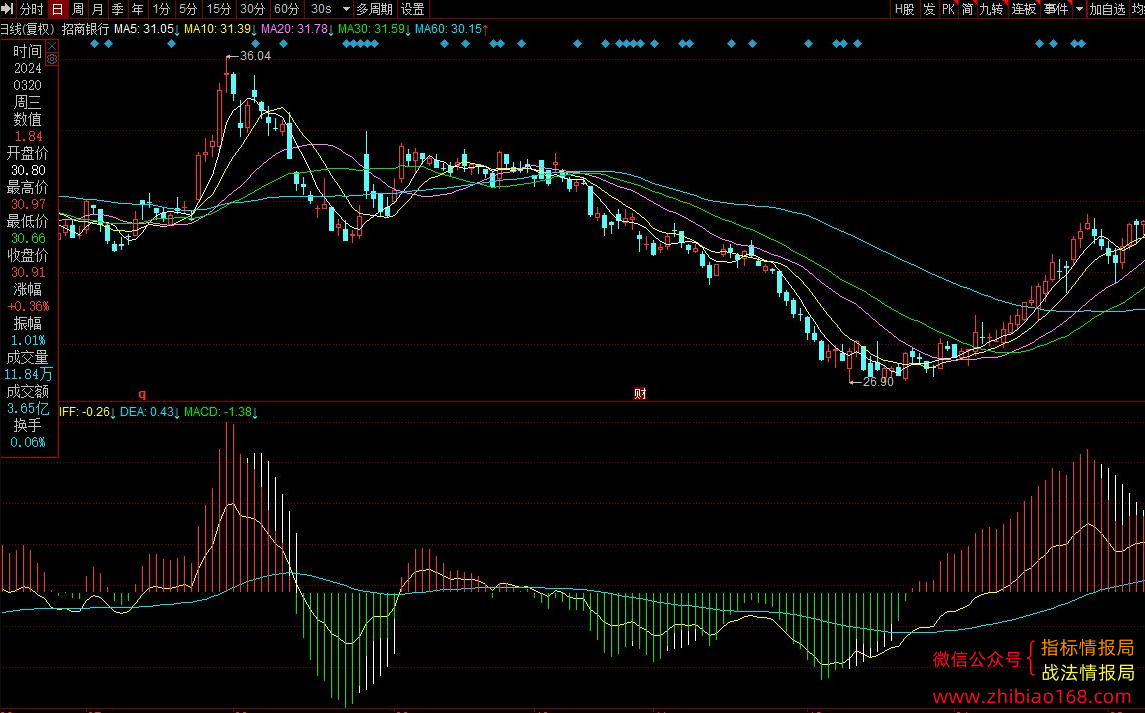The height and width of the screenshot is (713, 1145).
Task: Click the 日线(复权) chart type label
Action: pos(27,29)
